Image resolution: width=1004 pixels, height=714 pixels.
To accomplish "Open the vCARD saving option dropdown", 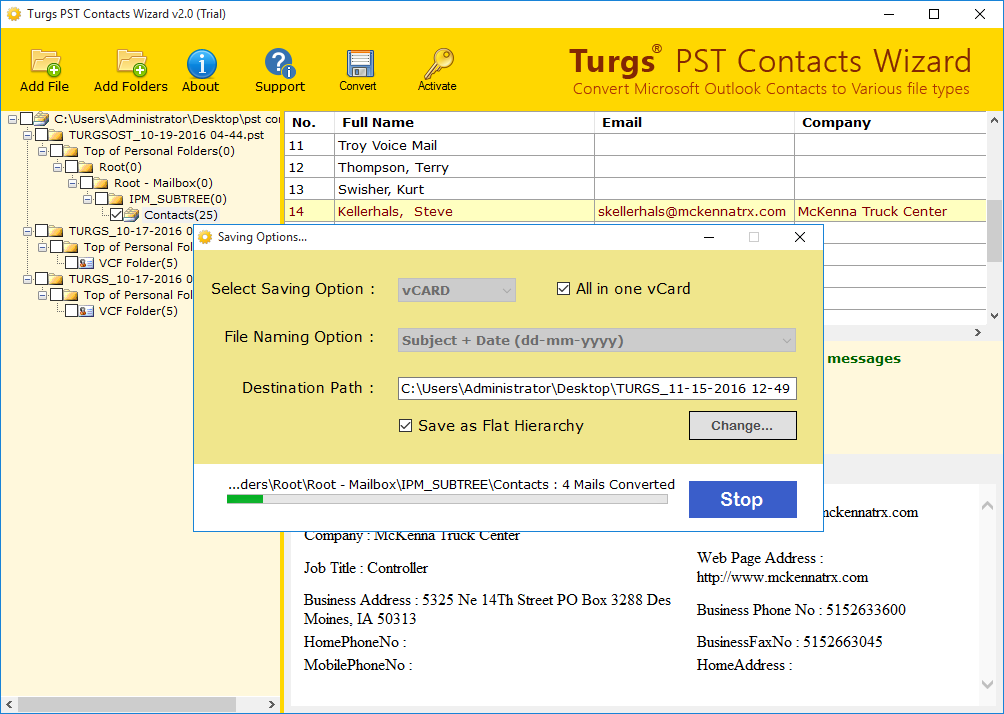I will 457,290.
